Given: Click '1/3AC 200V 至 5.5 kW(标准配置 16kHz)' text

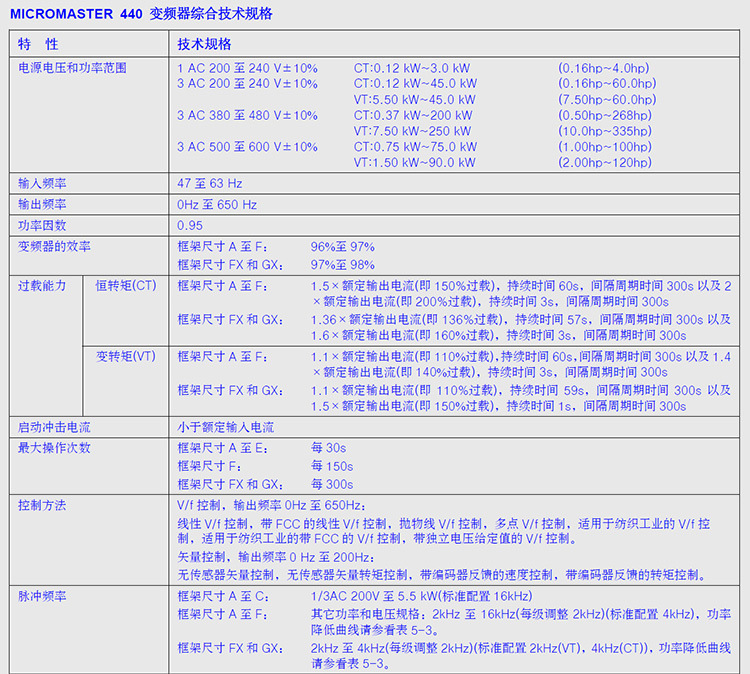Looking at the screenshot, I should pyautogui.click(x=421, y=597).
